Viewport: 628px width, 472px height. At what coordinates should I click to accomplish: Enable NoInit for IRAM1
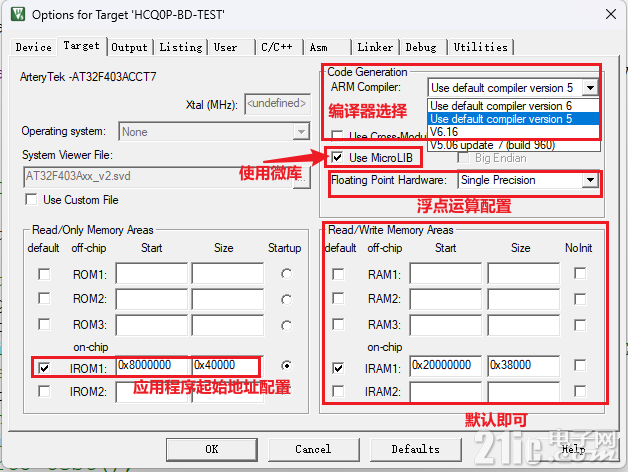coord(580,365)
